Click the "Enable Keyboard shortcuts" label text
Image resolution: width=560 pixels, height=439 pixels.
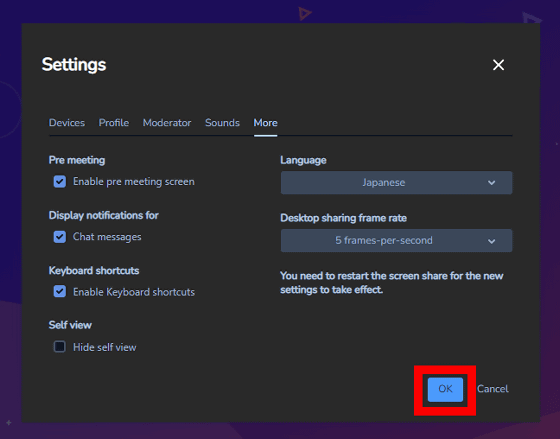[x=134, y=292]
